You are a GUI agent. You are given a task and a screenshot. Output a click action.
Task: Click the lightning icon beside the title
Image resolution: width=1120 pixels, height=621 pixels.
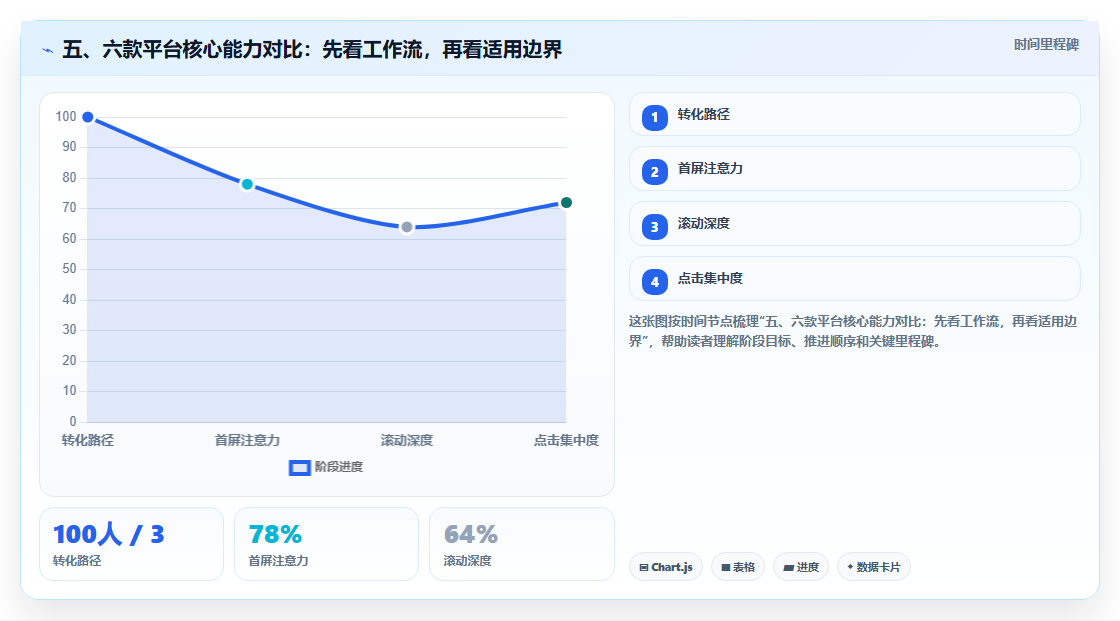pos(48,51)
